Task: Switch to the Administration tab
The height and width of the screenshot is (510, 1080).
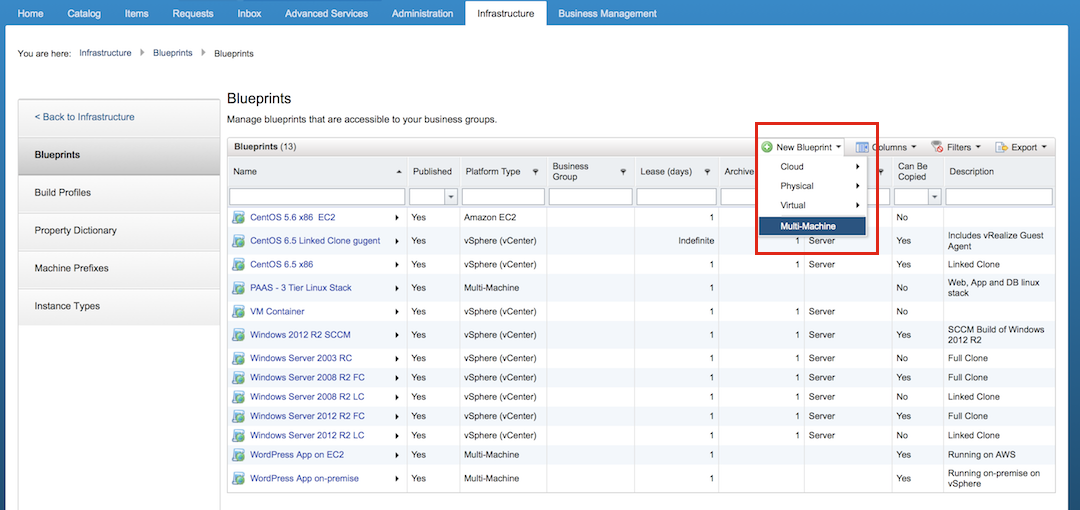Action: (x=422, y=13)
